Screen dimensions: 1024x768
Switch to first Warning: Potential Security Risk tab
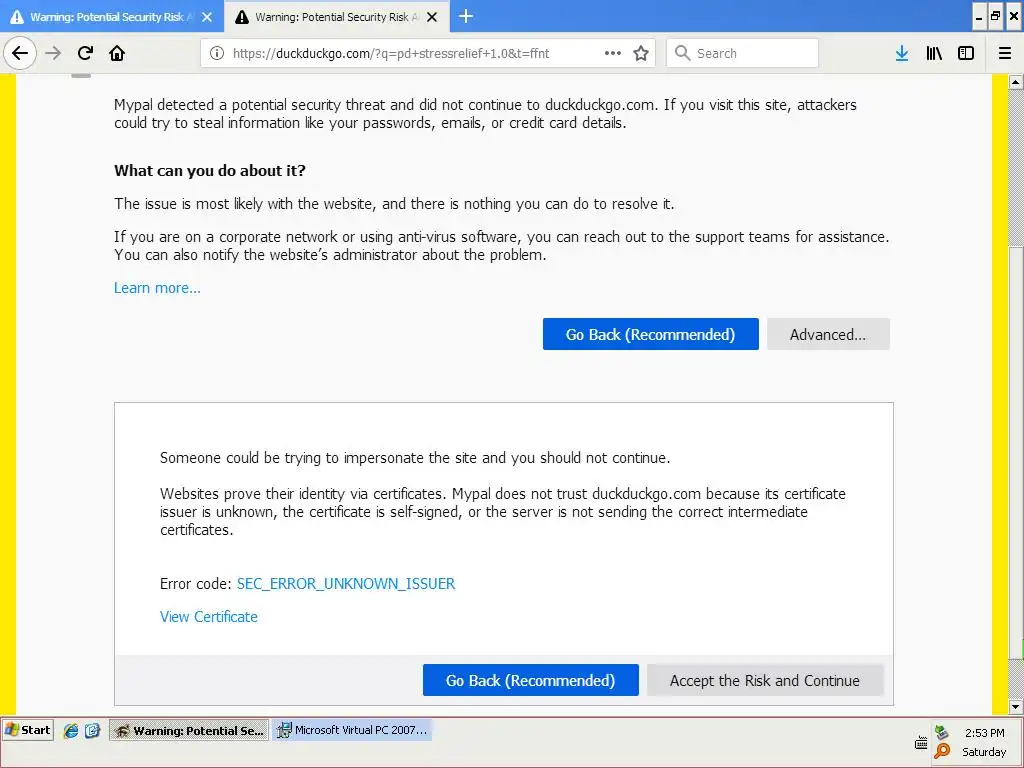(x=112, y=17)
